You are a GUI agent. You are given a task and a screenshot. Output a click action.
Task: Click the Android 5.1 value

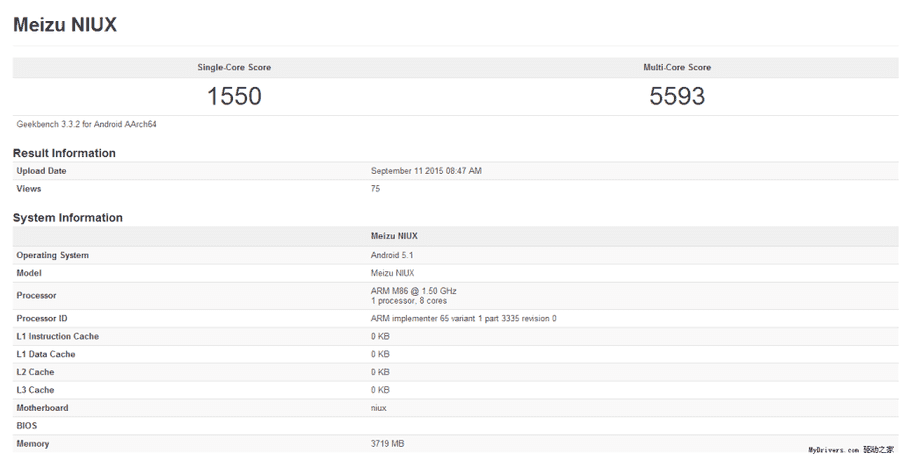(392, 255)
